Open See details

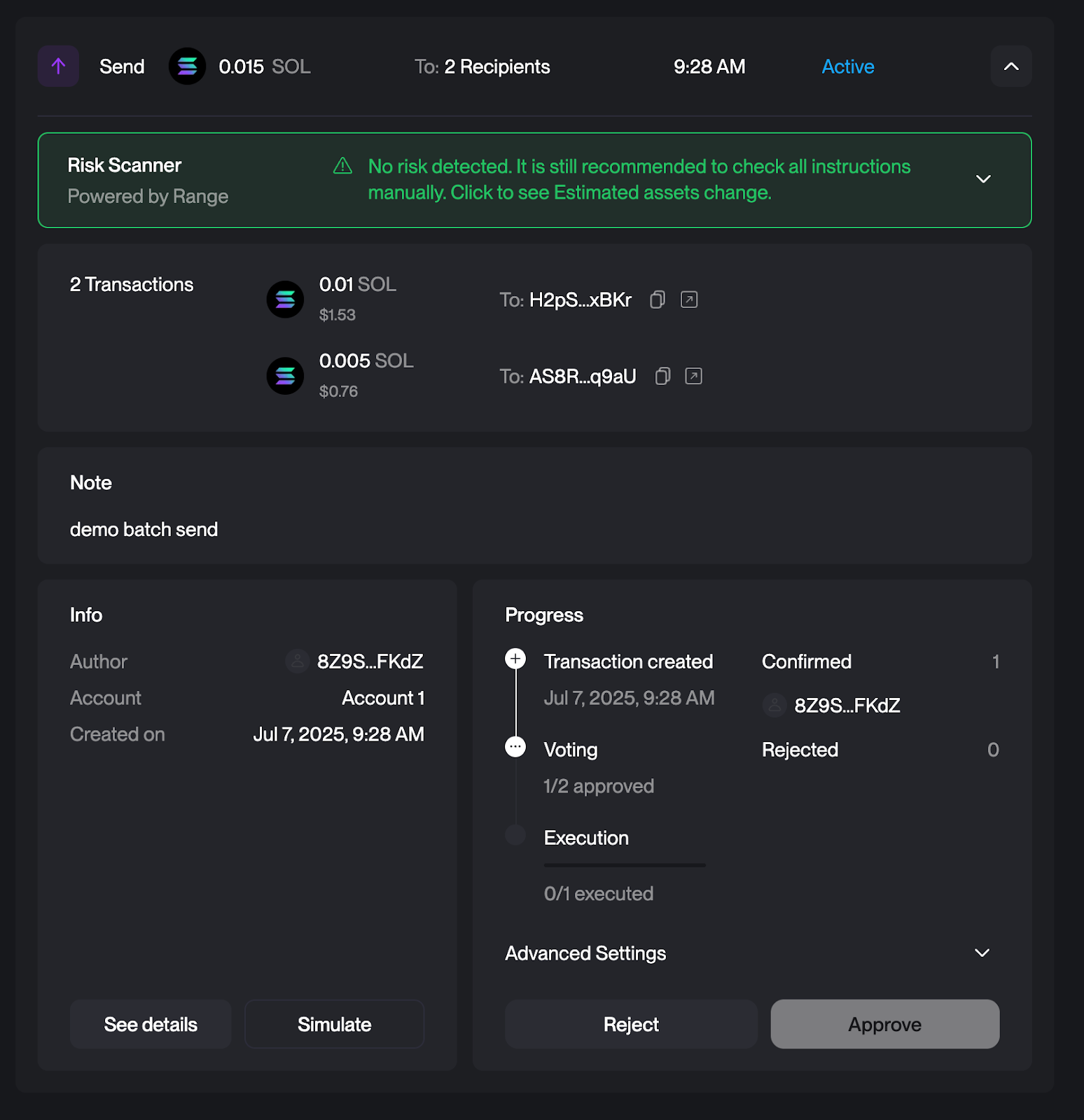point(151,1024)
